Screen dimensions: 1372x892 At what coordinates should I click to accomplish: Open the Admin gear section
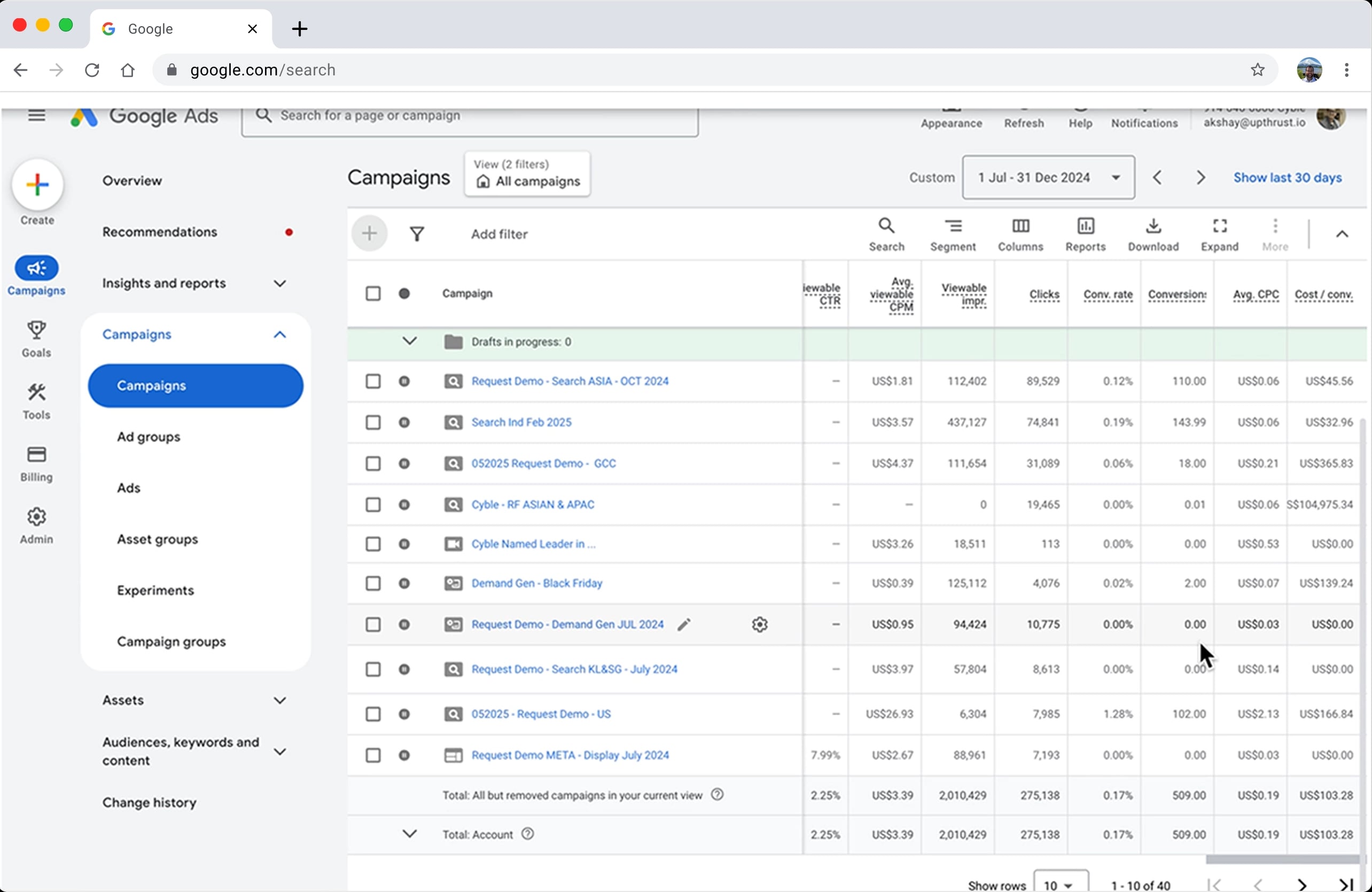36,526
